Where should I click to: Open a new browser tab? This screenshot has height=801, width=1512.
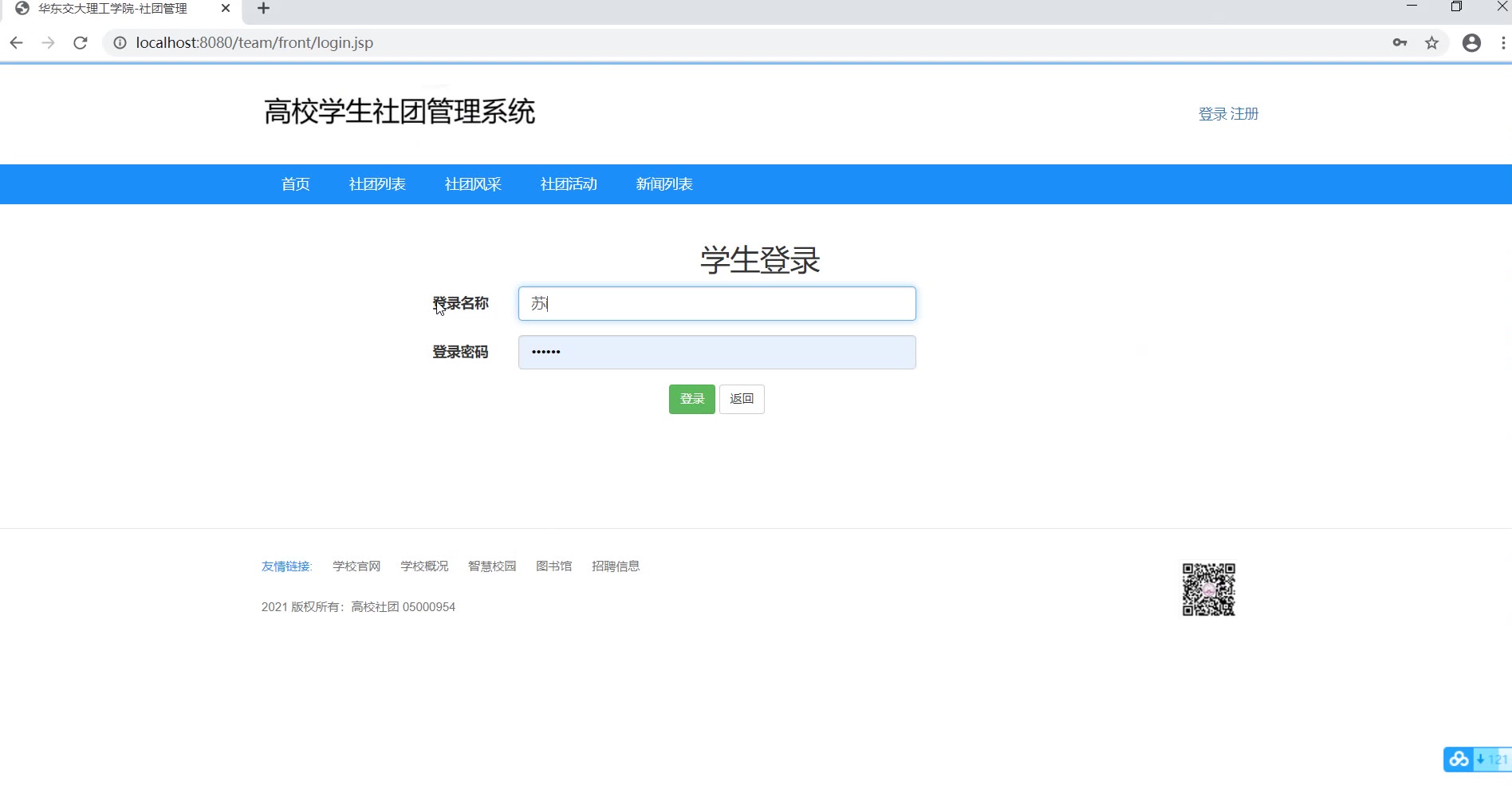tap(264, 9)
